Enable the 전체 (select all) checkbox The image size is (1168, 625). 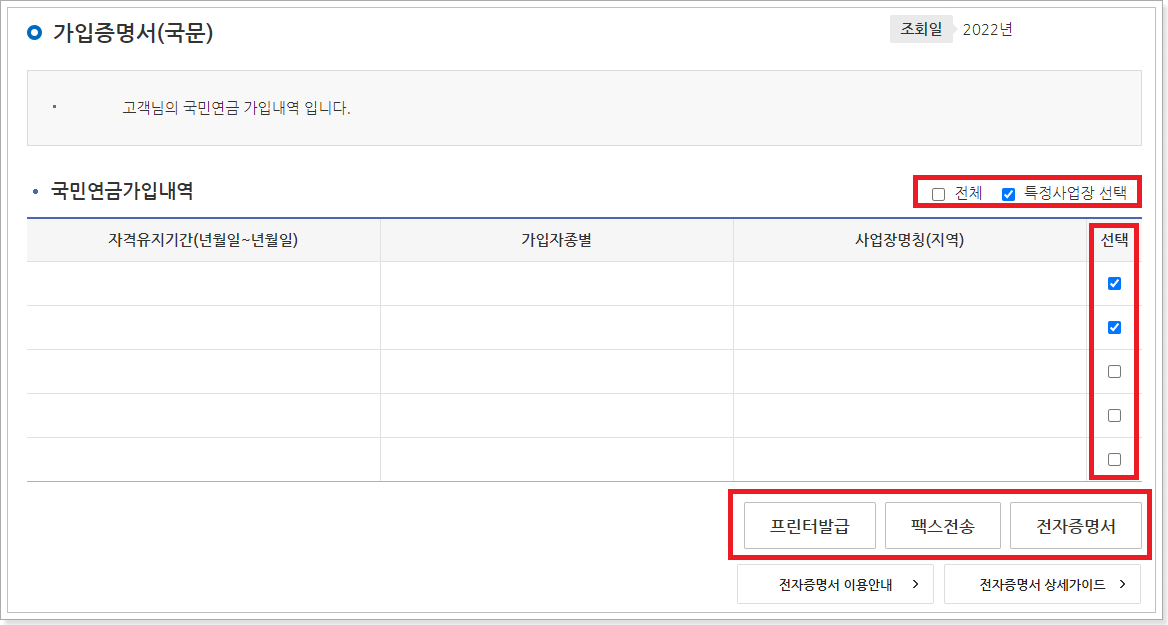tap(938, 193)
